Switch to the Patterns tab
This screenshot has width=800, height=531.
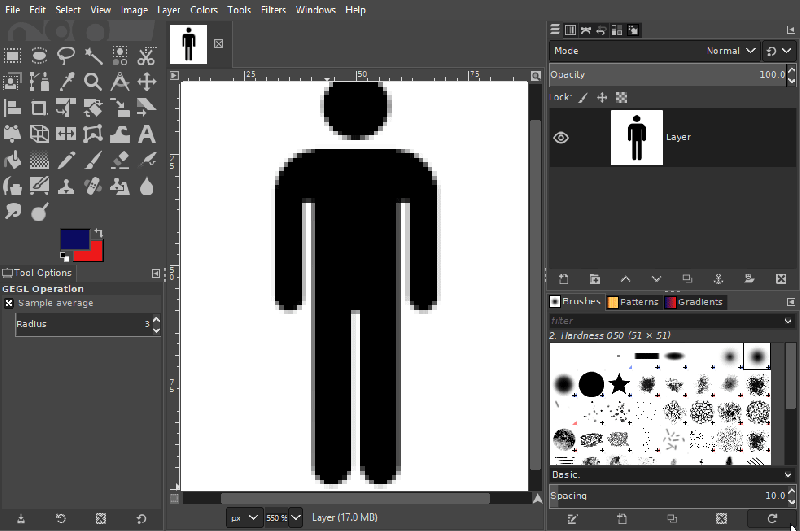coord(633,302)
